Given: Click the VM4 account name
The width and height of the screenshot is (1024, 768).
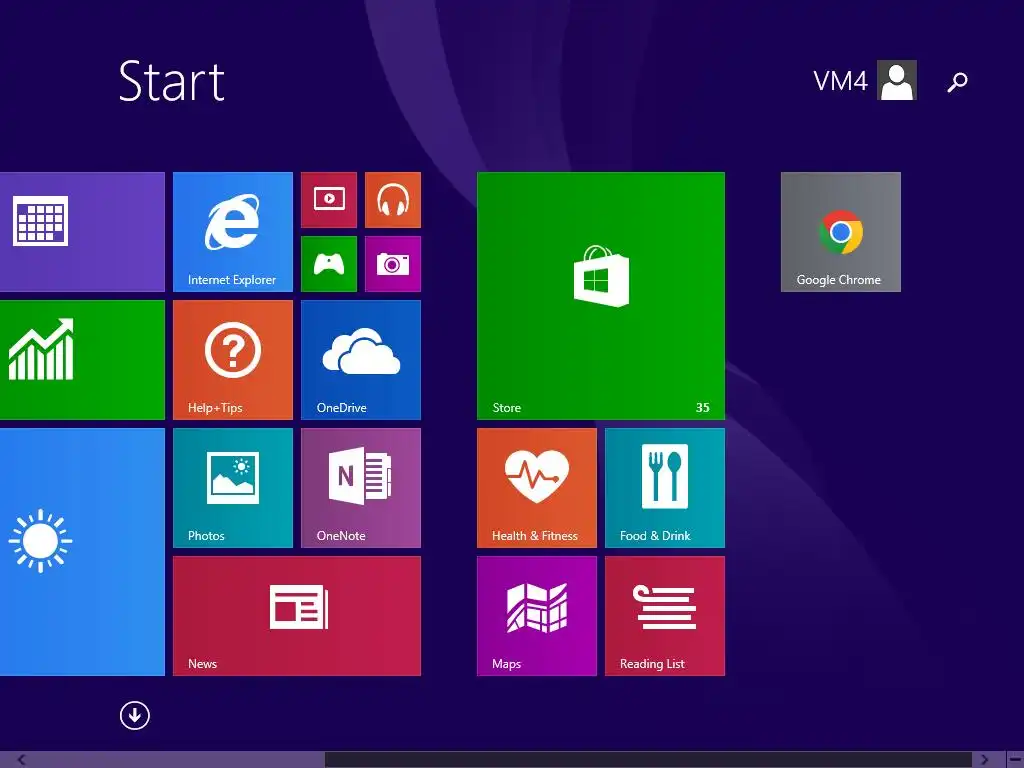Looking at the screenshot, I should [840, 81].
